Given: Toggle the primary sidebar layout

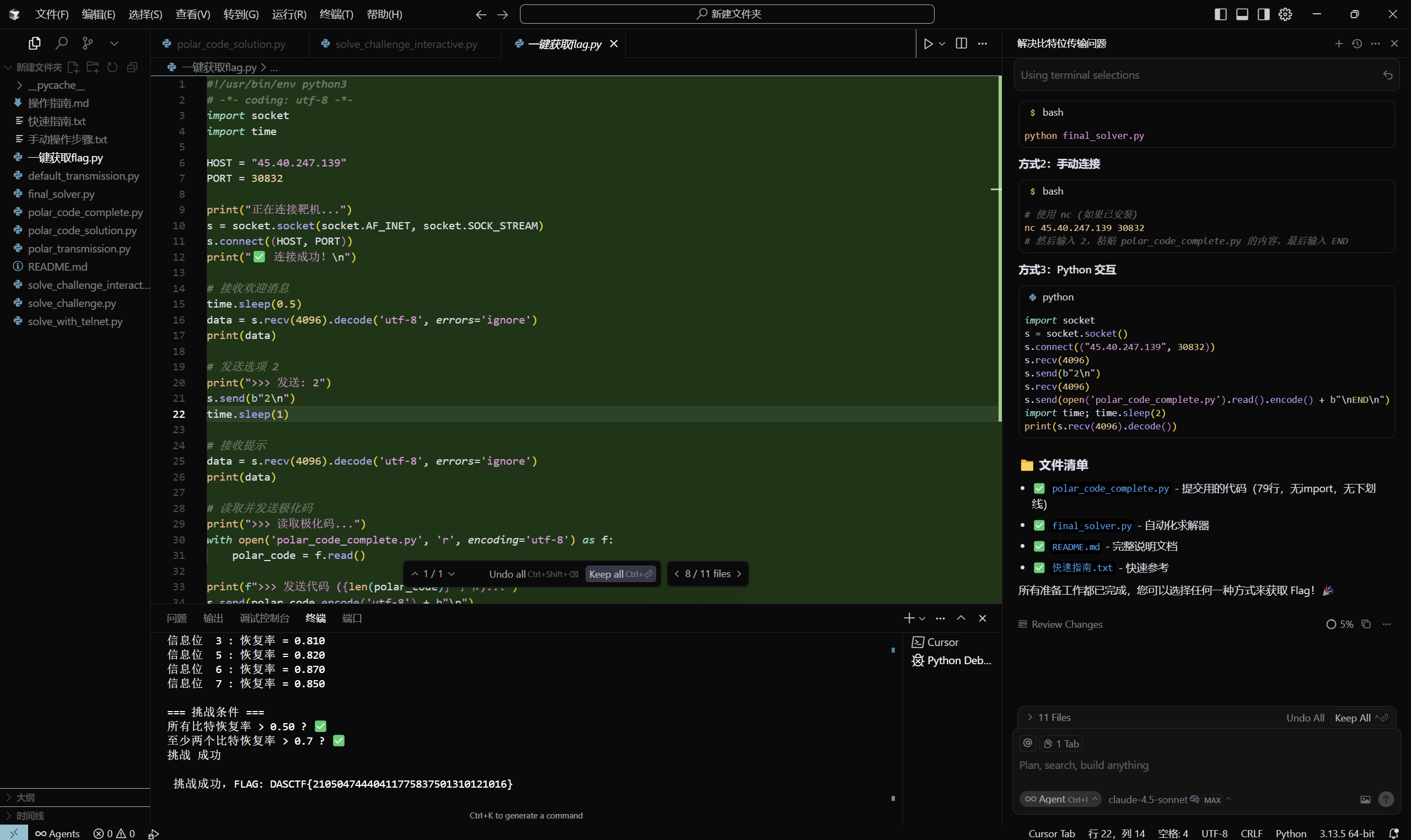Looking at the screenshot, I should click(x=1220, y=14).
